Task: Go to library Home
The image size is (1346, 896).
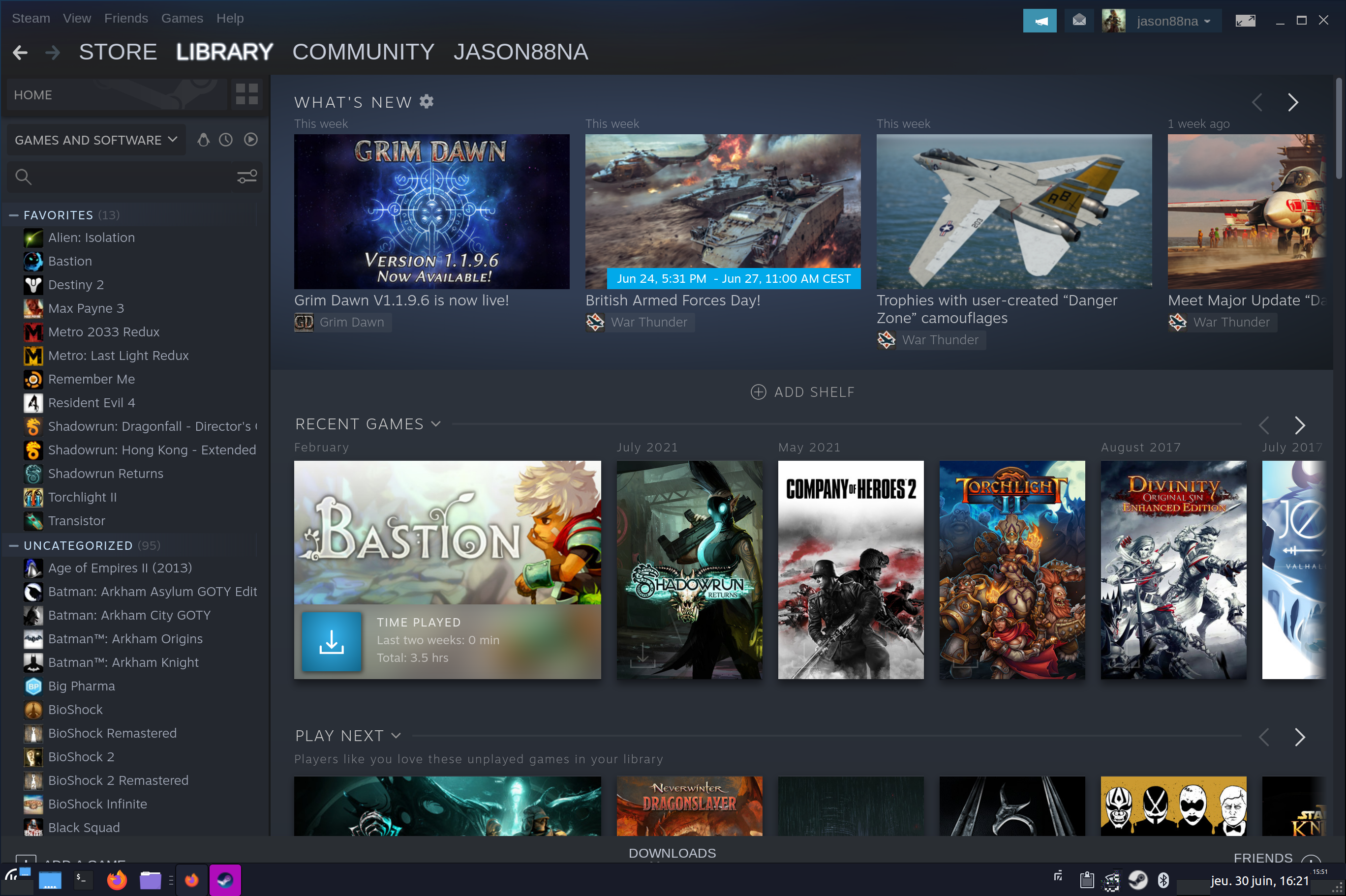Action: pos(117,94)
